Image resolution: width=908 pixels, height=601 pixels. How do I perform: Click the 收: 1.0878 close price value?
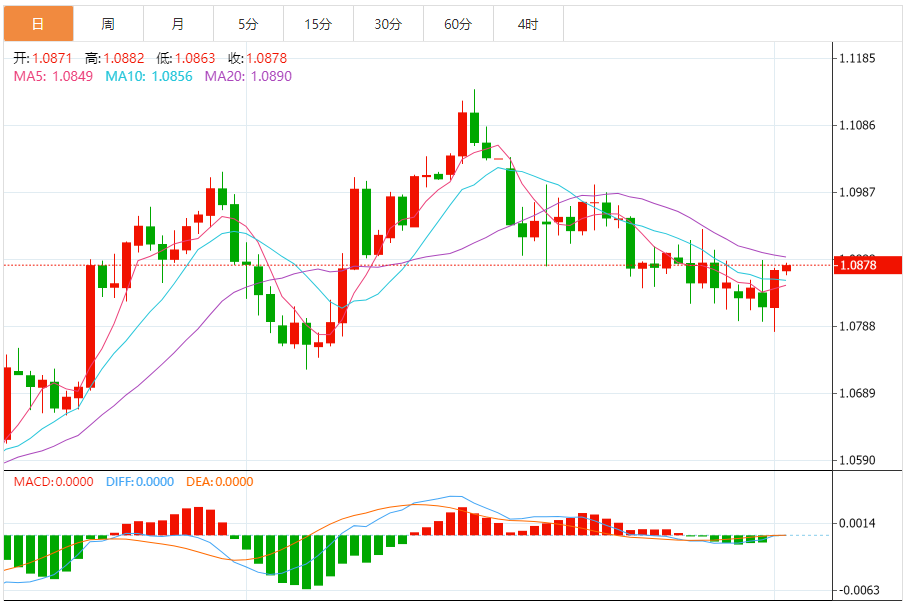pos(258,58)
